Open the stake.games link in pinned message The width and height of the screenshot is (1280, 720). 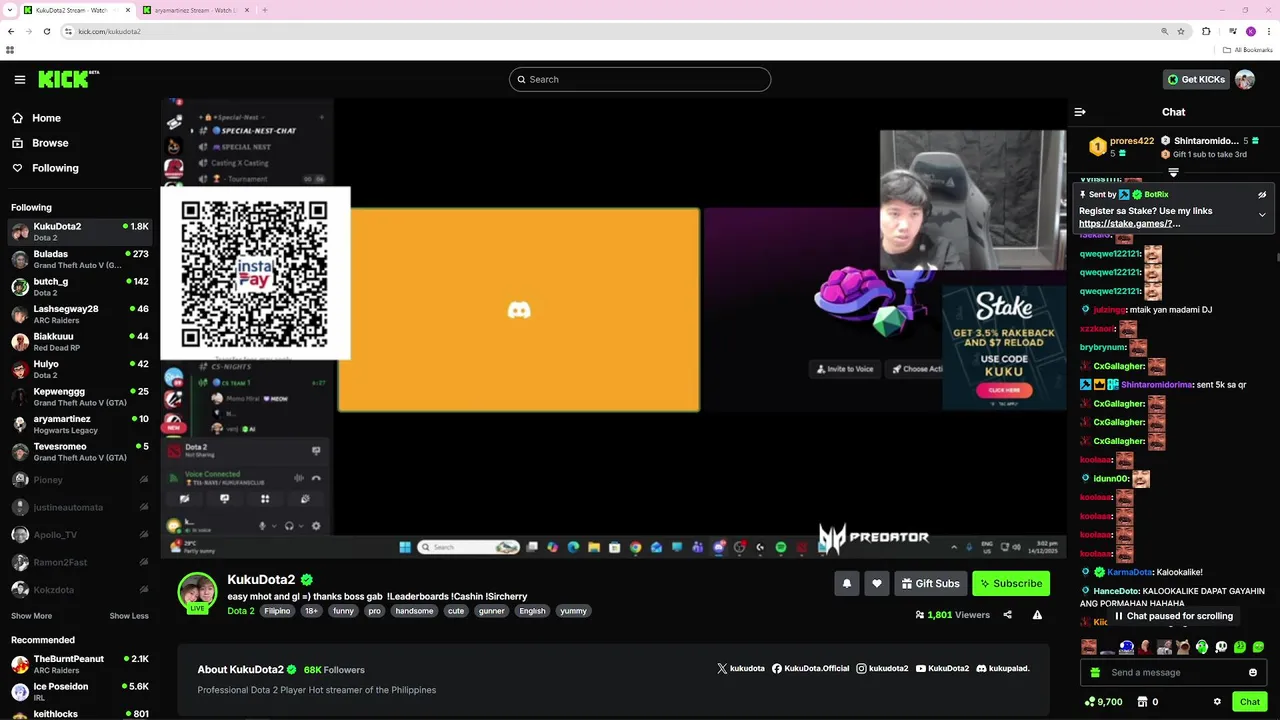[1129, 224]
